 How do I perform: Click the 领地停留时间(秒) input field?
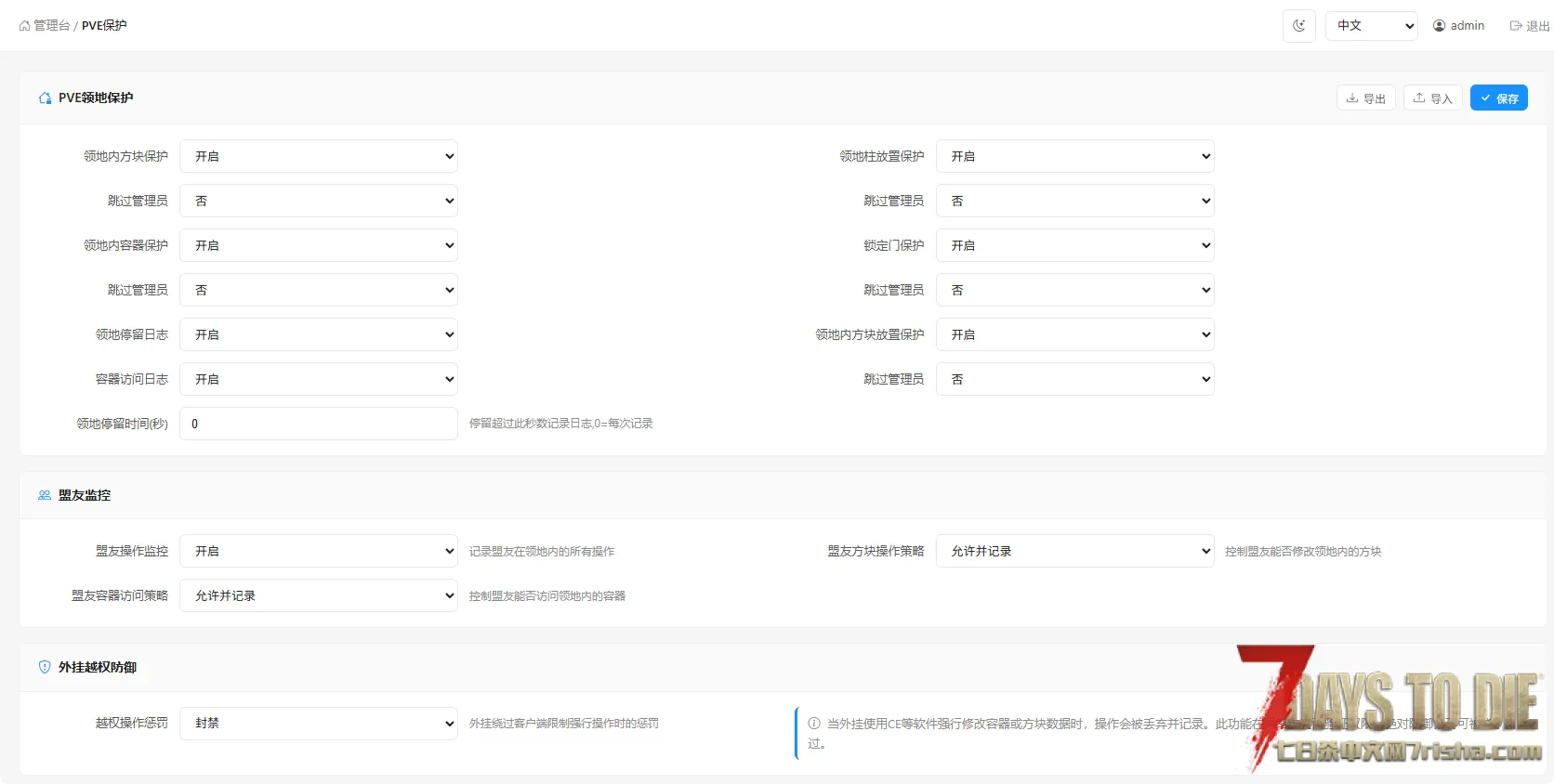(x=318, y=425)
